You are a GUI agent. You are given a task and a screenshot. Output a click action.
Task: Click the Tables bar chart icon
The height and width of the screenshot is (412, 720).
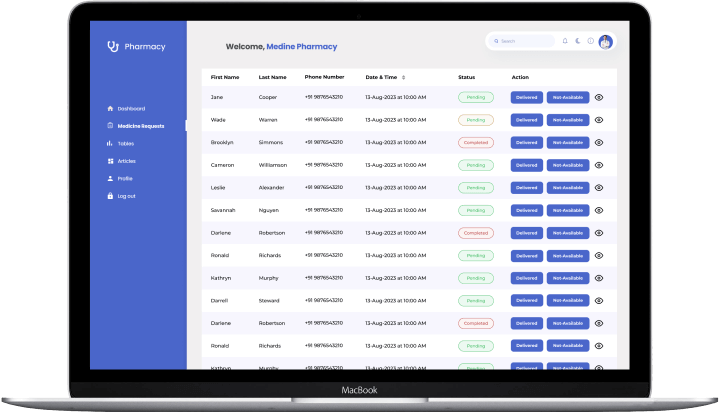[x=109, y=143]
